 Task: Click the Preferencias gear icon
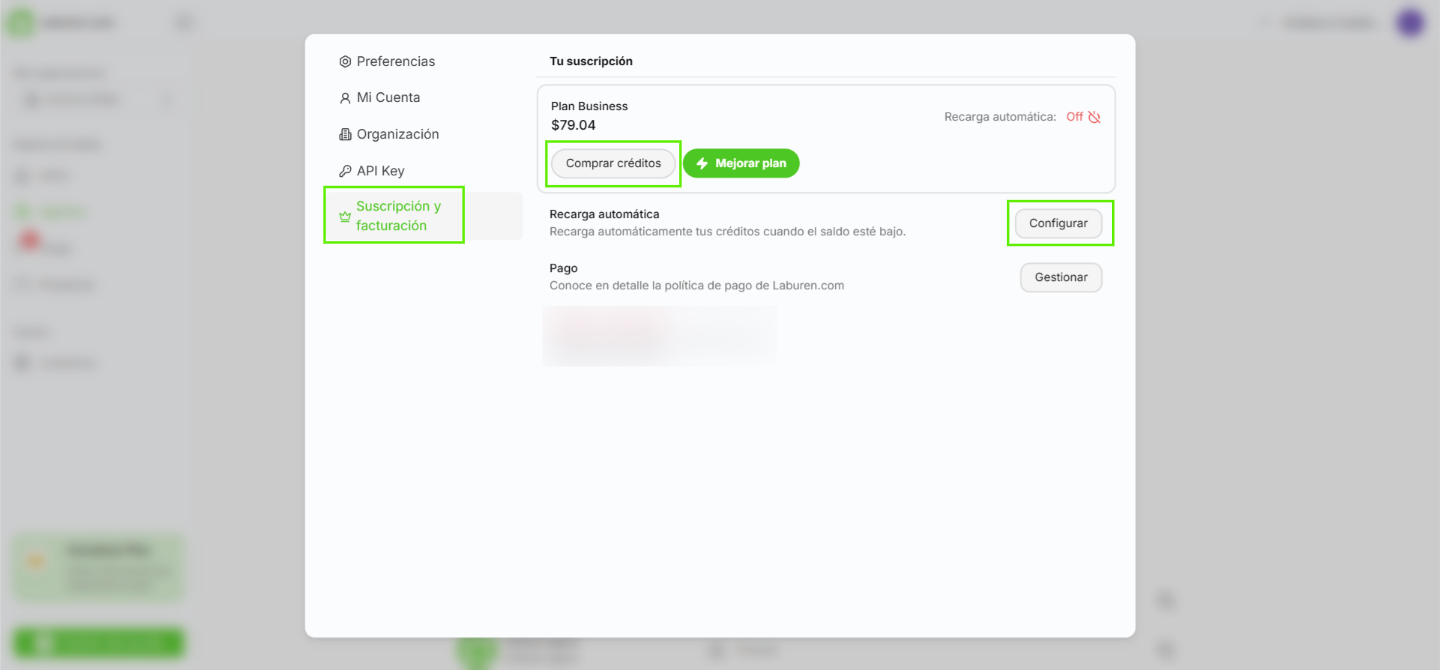pyautogui.click(x=345, y=62)
